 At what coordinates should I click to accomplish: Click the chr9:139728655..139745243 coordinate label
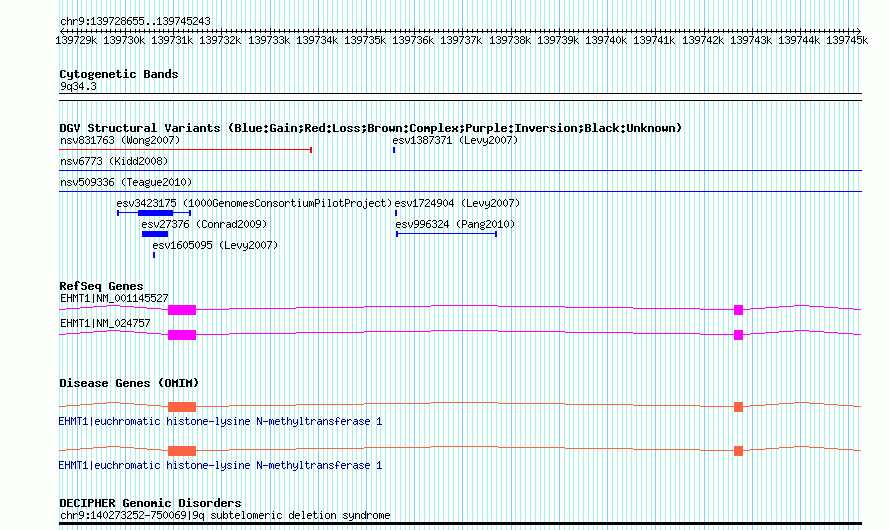pos(135,21)
